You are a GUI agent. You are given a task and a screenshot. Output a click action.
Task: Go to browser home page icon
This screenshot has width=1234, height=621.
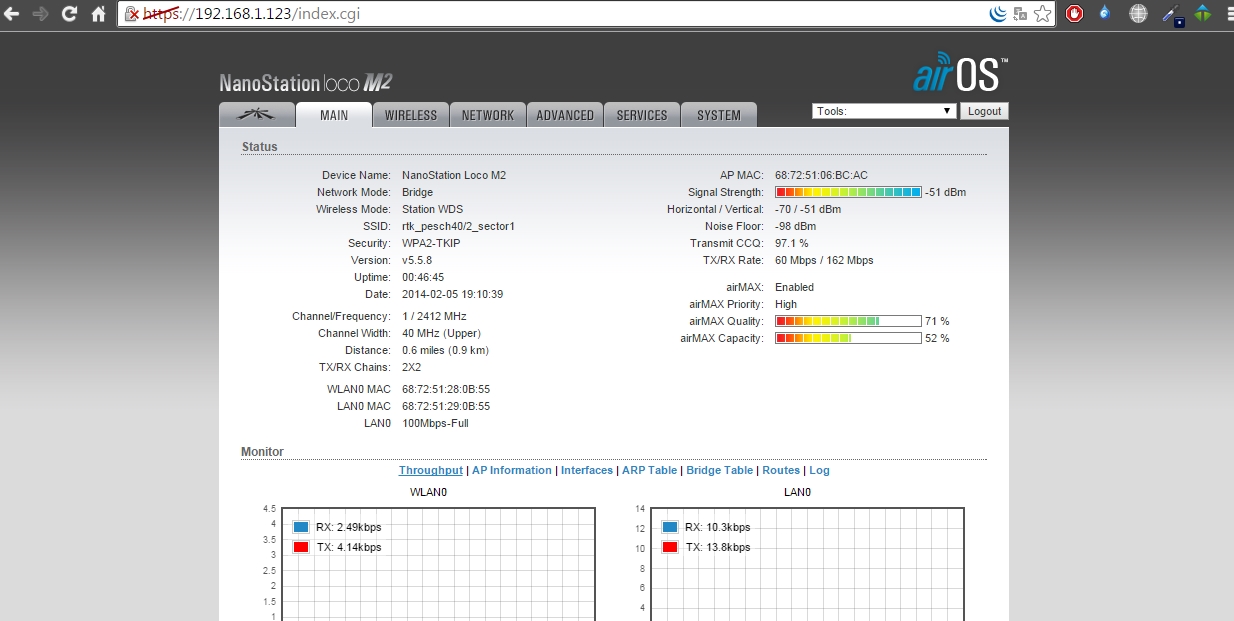98,14
